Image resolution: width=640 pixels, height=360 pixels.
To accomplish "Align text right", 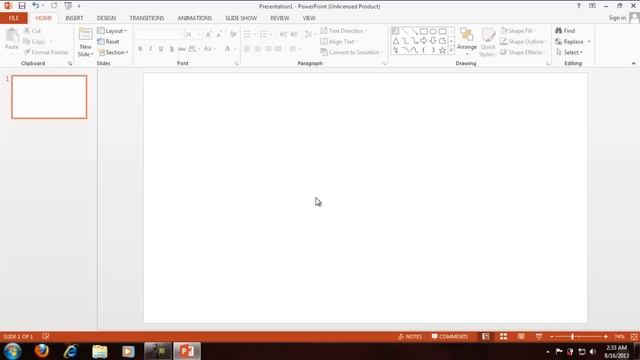I will coord(268,49).
